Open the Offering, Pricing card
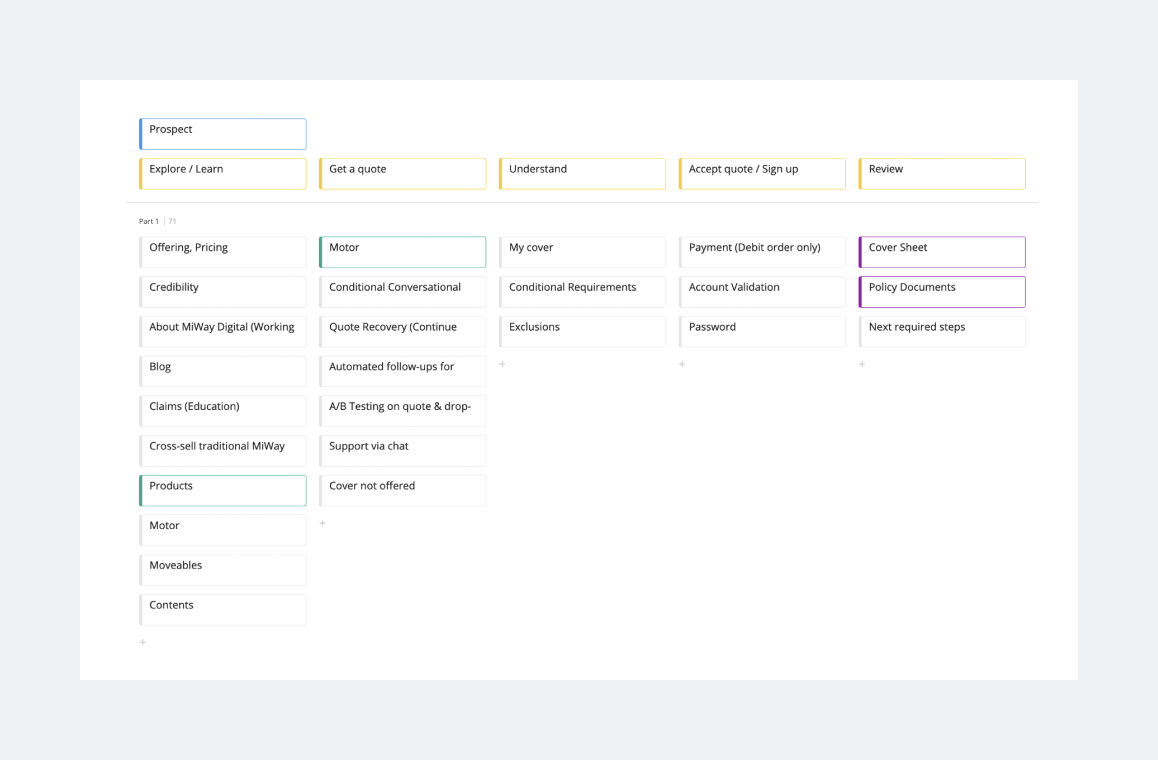 tap(223, 252)
